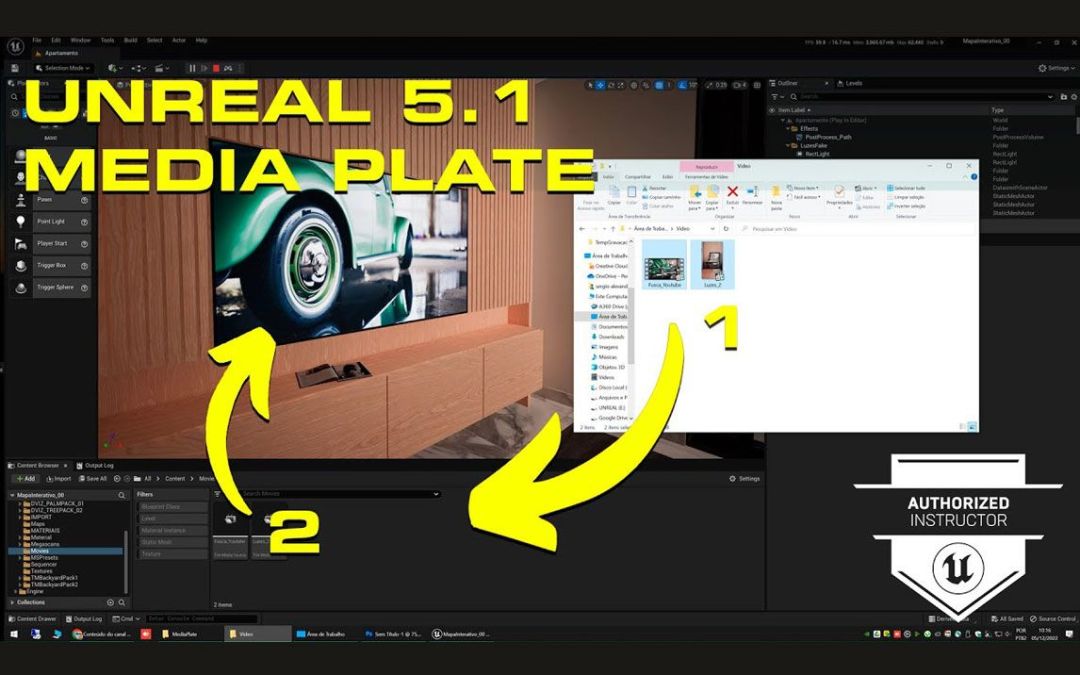1080x675 pixels.
Task: Open the editor Settings dropdown at top right
Action: (x=1057, y=68)
